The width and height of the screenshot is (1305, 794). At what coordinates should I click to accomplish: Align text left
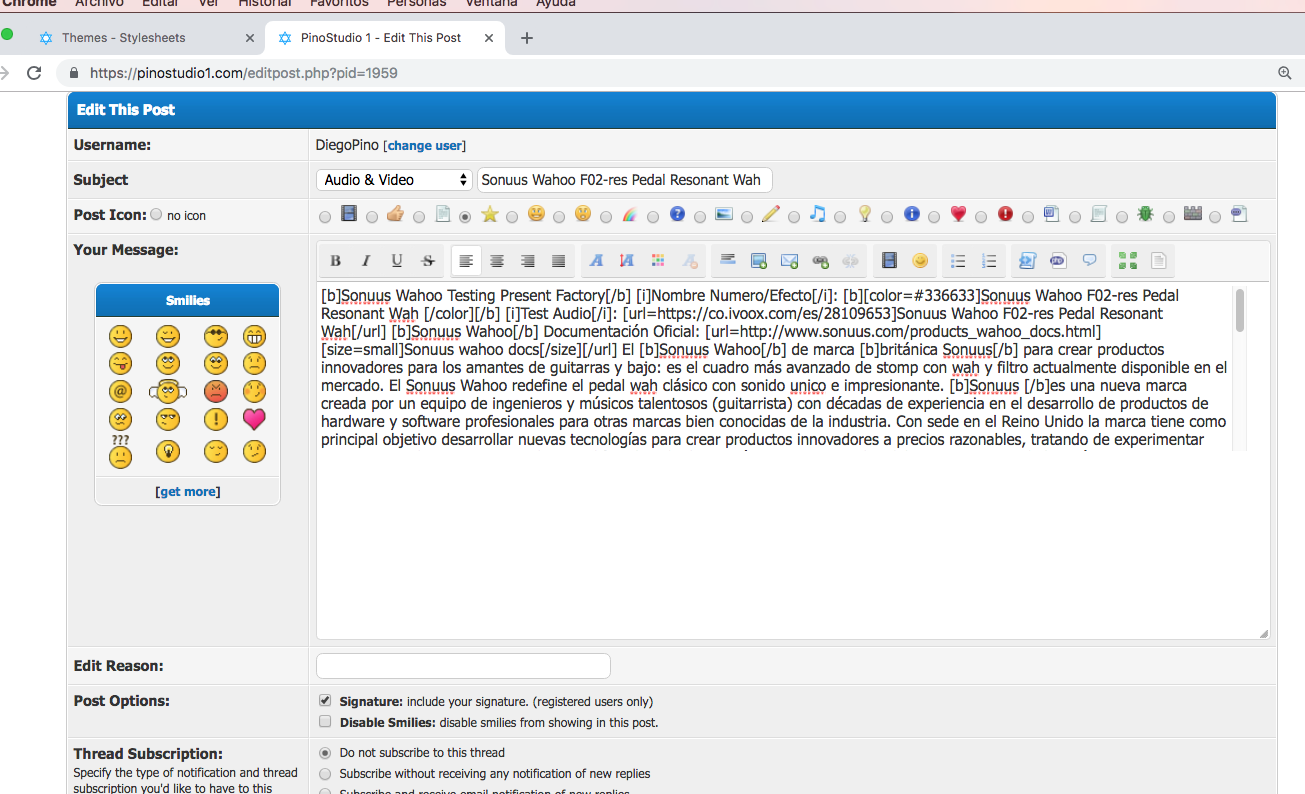click(x=466, y=261)
